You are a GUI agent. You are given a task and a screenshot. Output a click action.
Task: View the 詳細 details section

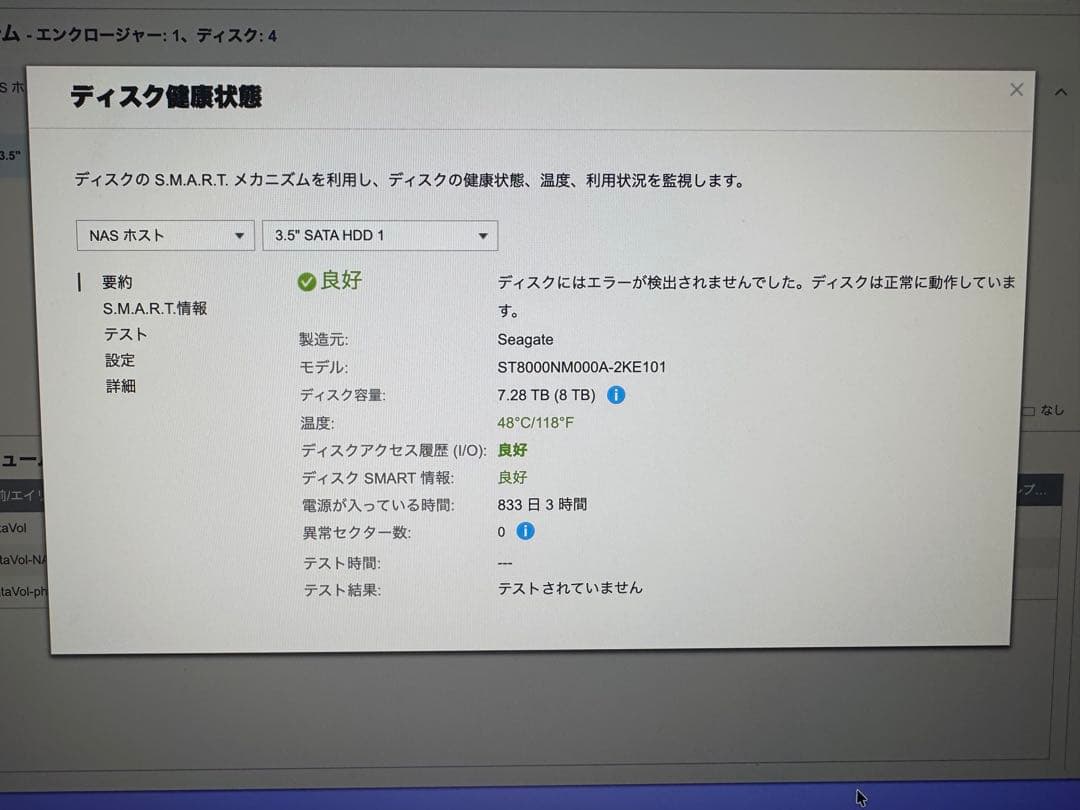tap(121, 386)
